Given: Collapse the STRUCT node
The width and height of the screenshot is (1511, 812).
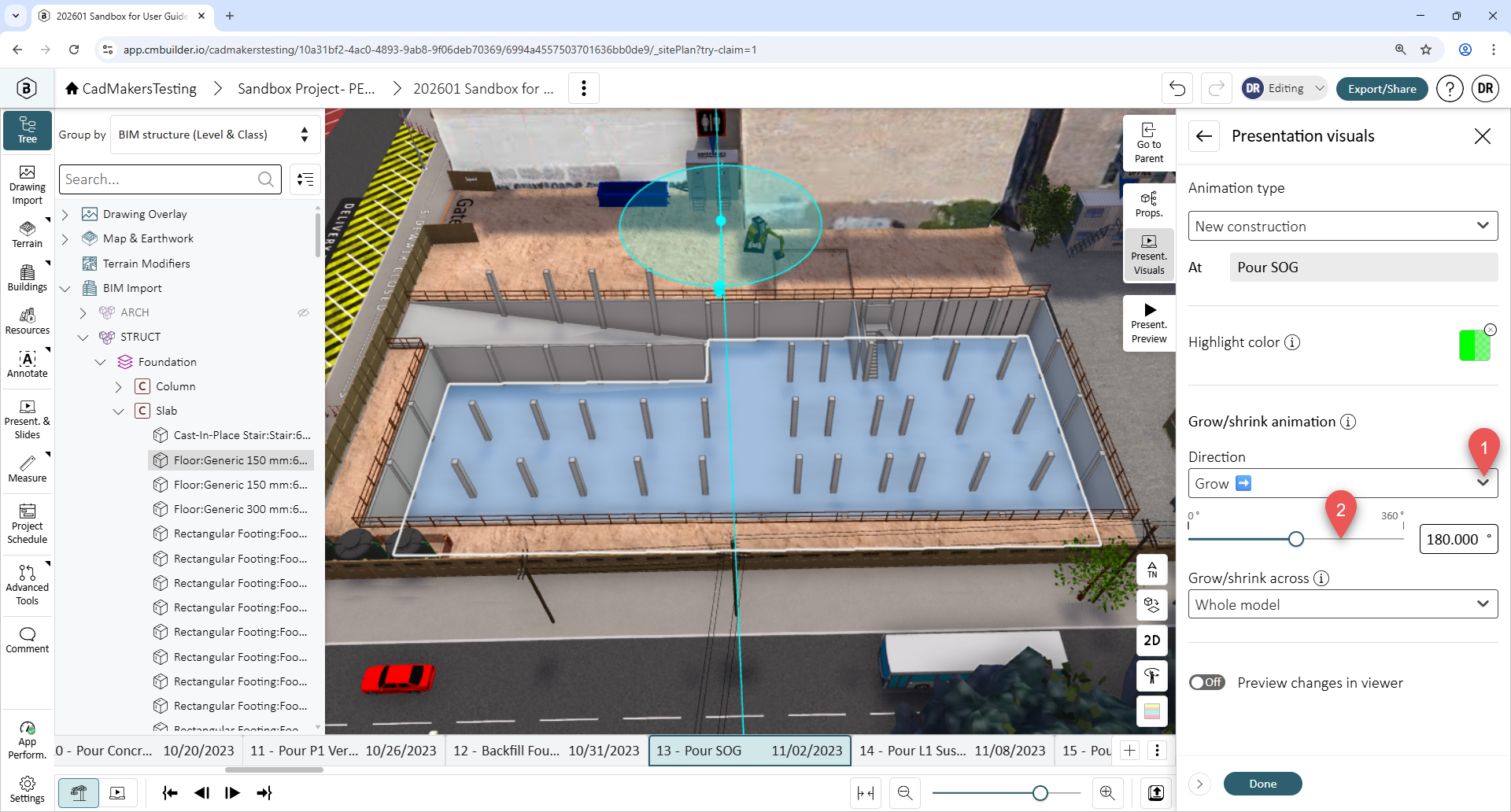Looking at the screenshot, I should tap(83, 337).
